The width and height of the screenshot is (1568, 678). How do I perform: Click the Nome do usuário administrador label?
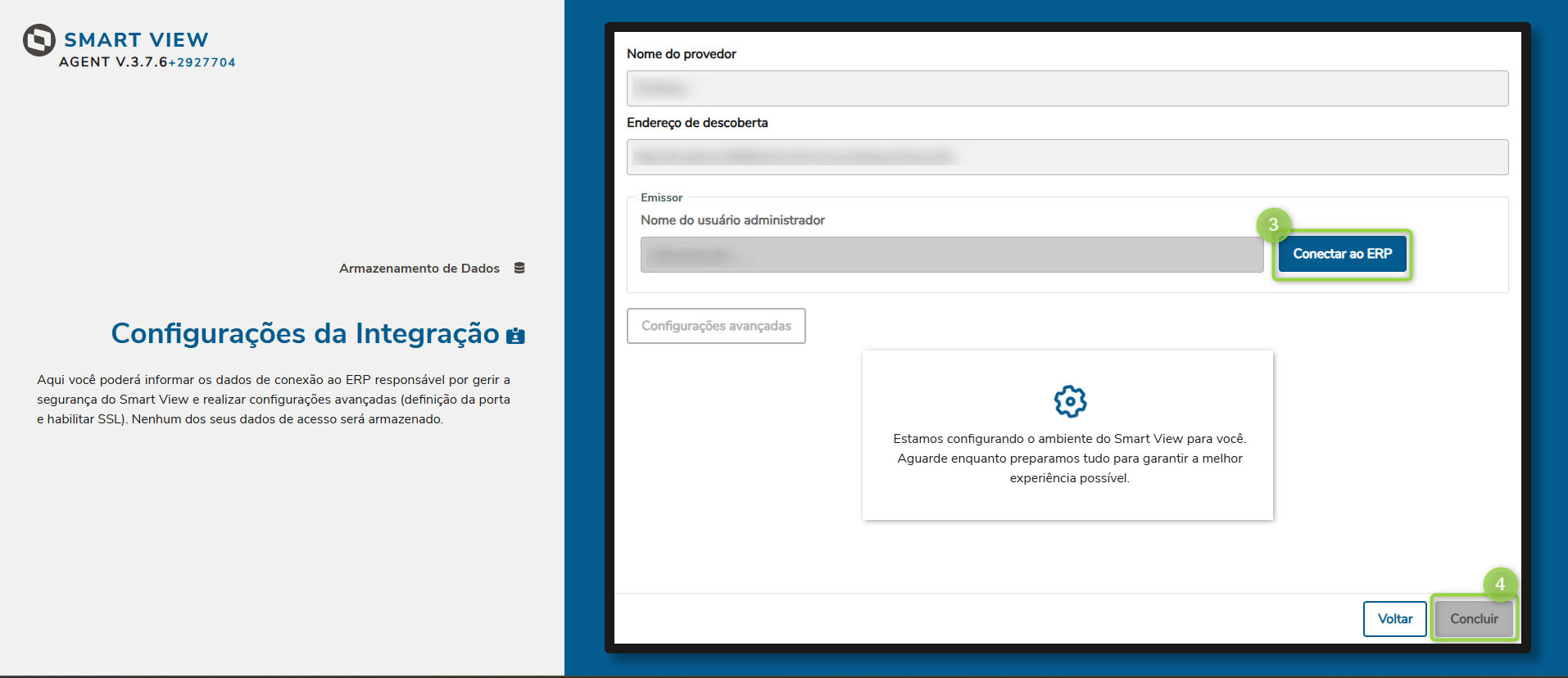coord(732,220)
